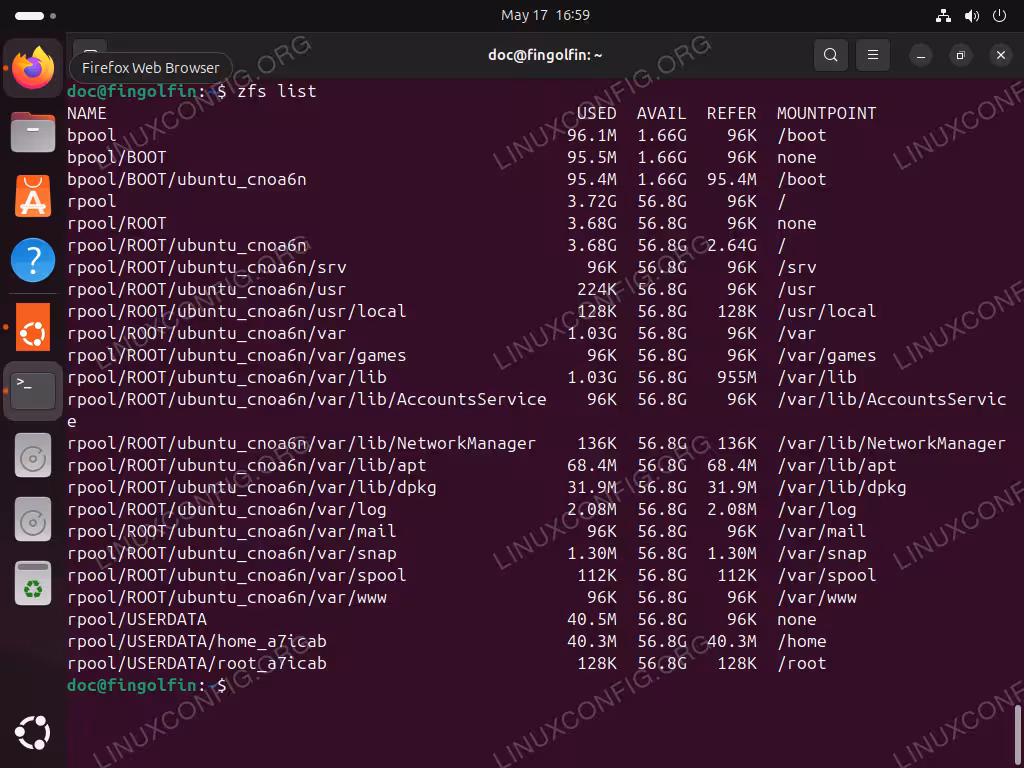This screenshot has width=1024, height=768.
Task: Click the 96.1M used value for bpool
Action: tap(592, 135)
